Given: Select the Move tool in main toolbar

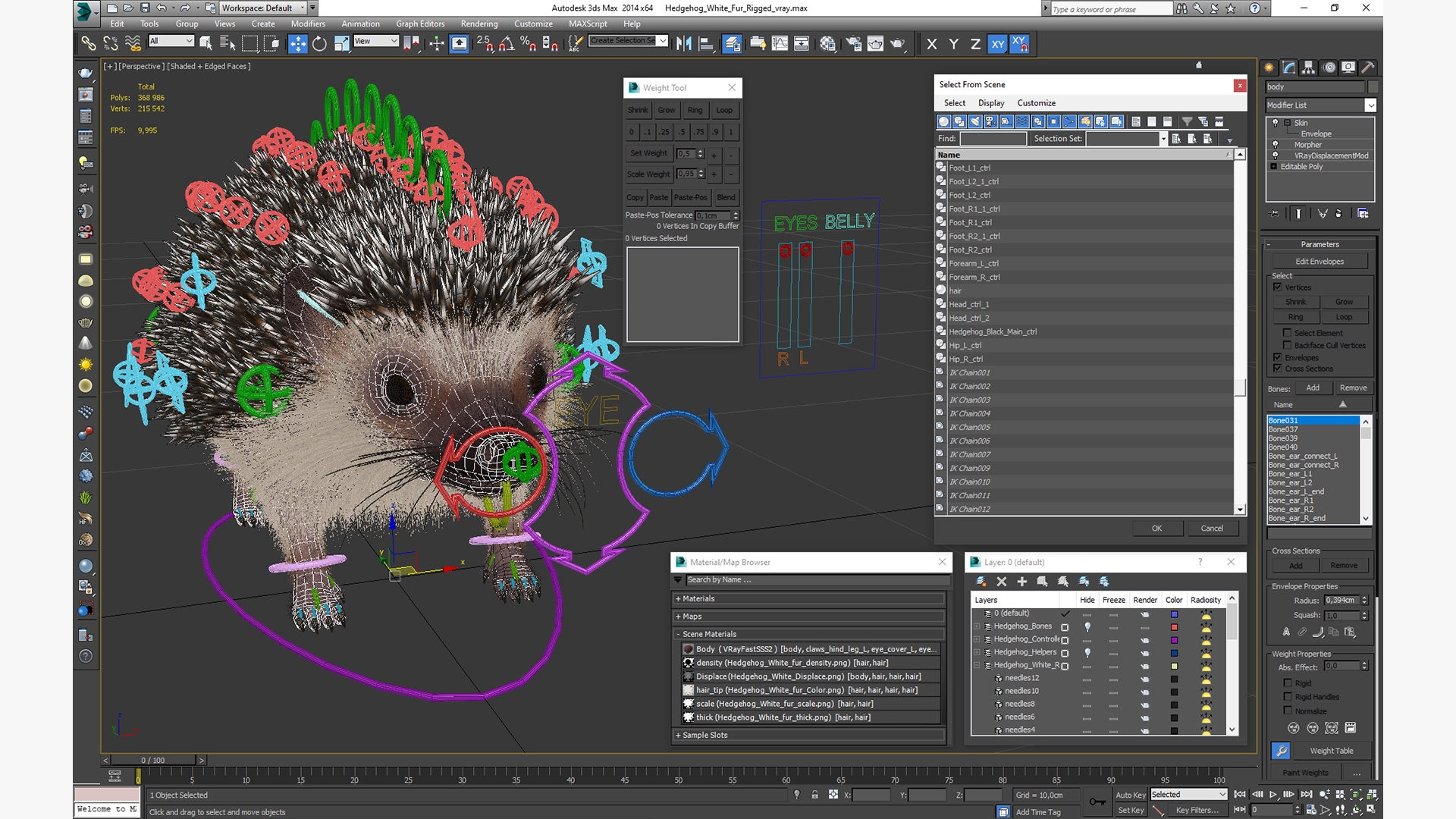Looking at the screenshot, I should pos(297,44).
